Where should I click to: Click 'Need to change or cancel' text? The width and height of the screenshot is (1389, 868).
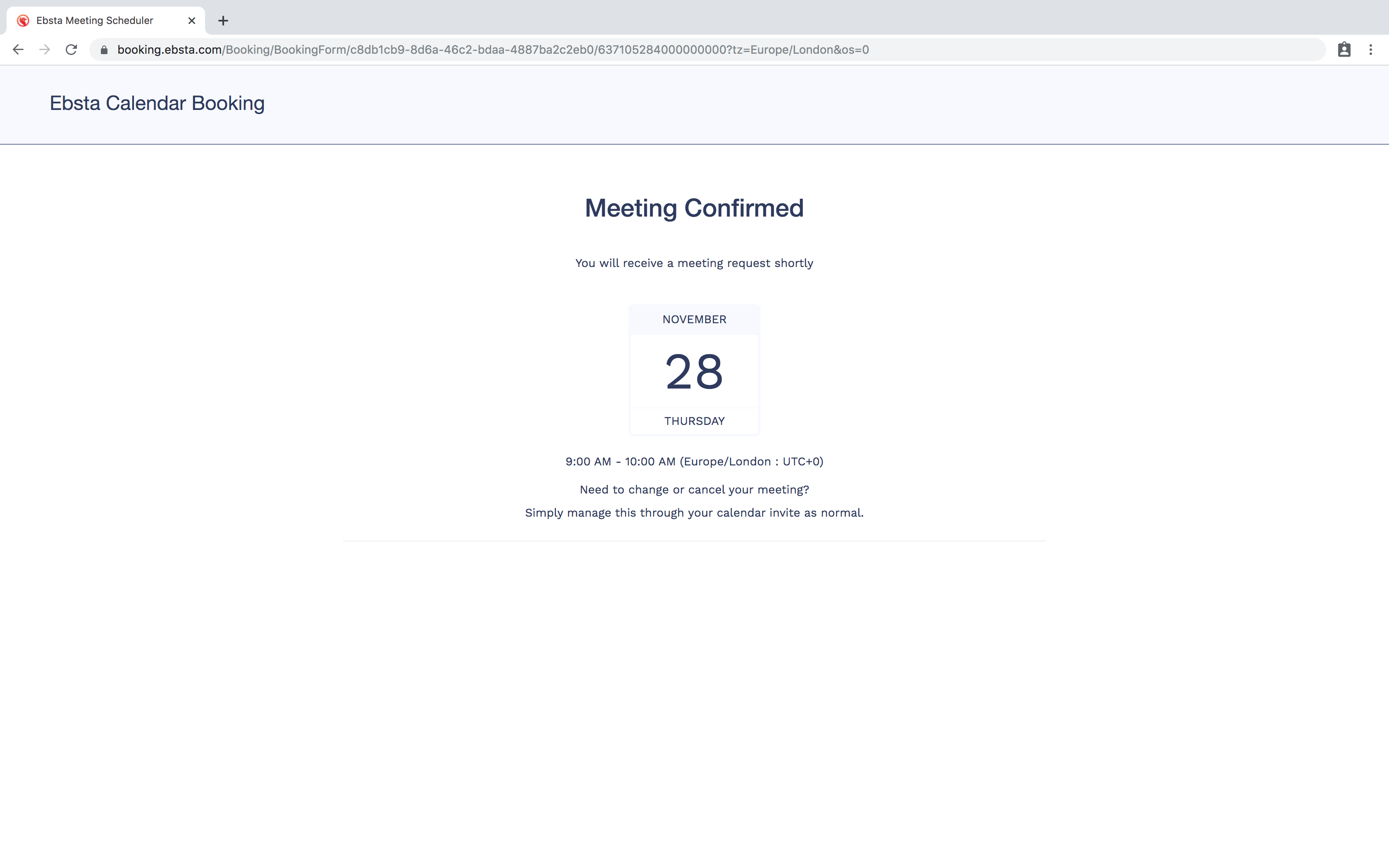click(694, 490)
